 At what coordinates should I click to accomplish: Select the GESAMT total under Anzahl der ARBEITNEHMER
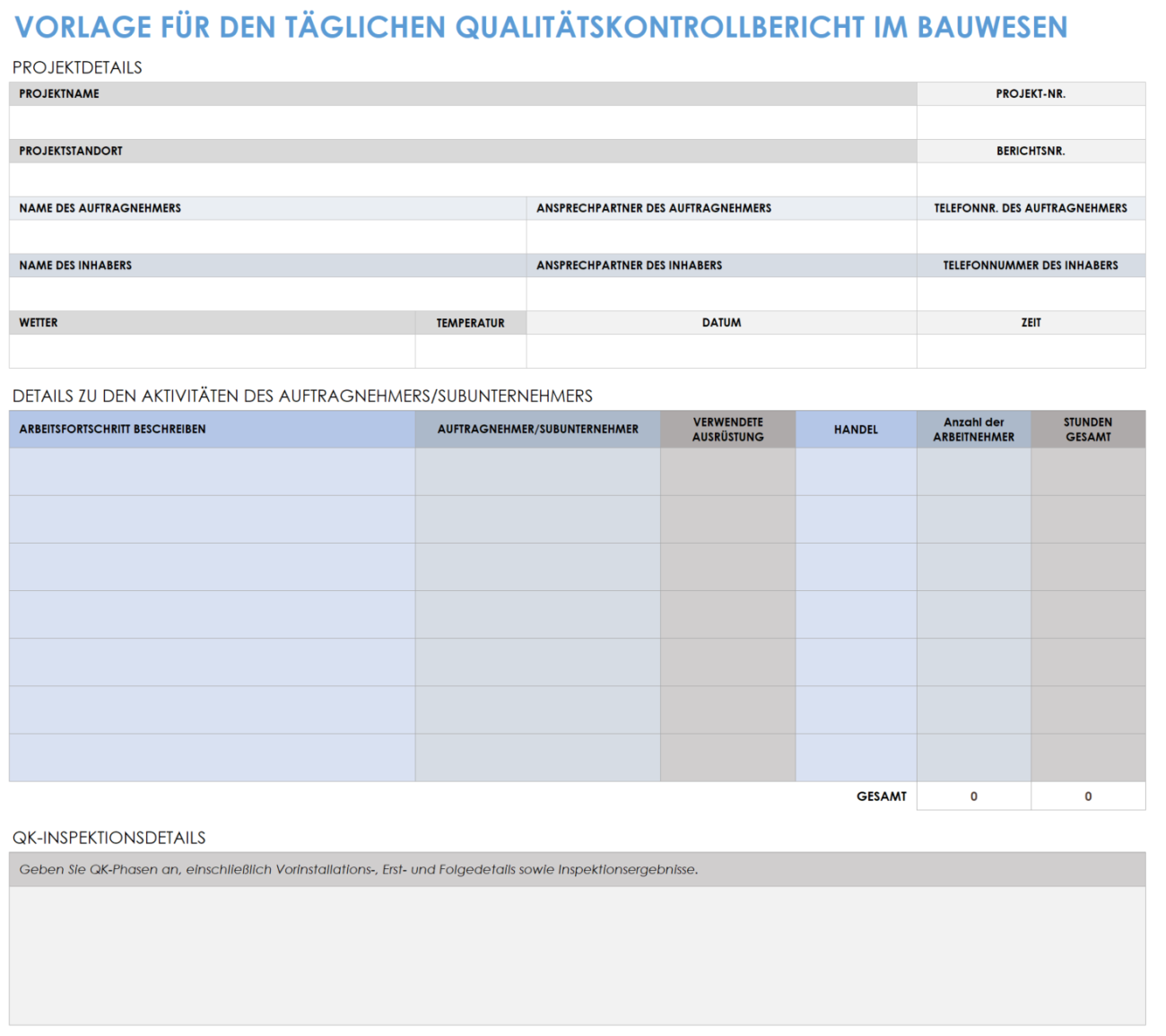[974, 797]
